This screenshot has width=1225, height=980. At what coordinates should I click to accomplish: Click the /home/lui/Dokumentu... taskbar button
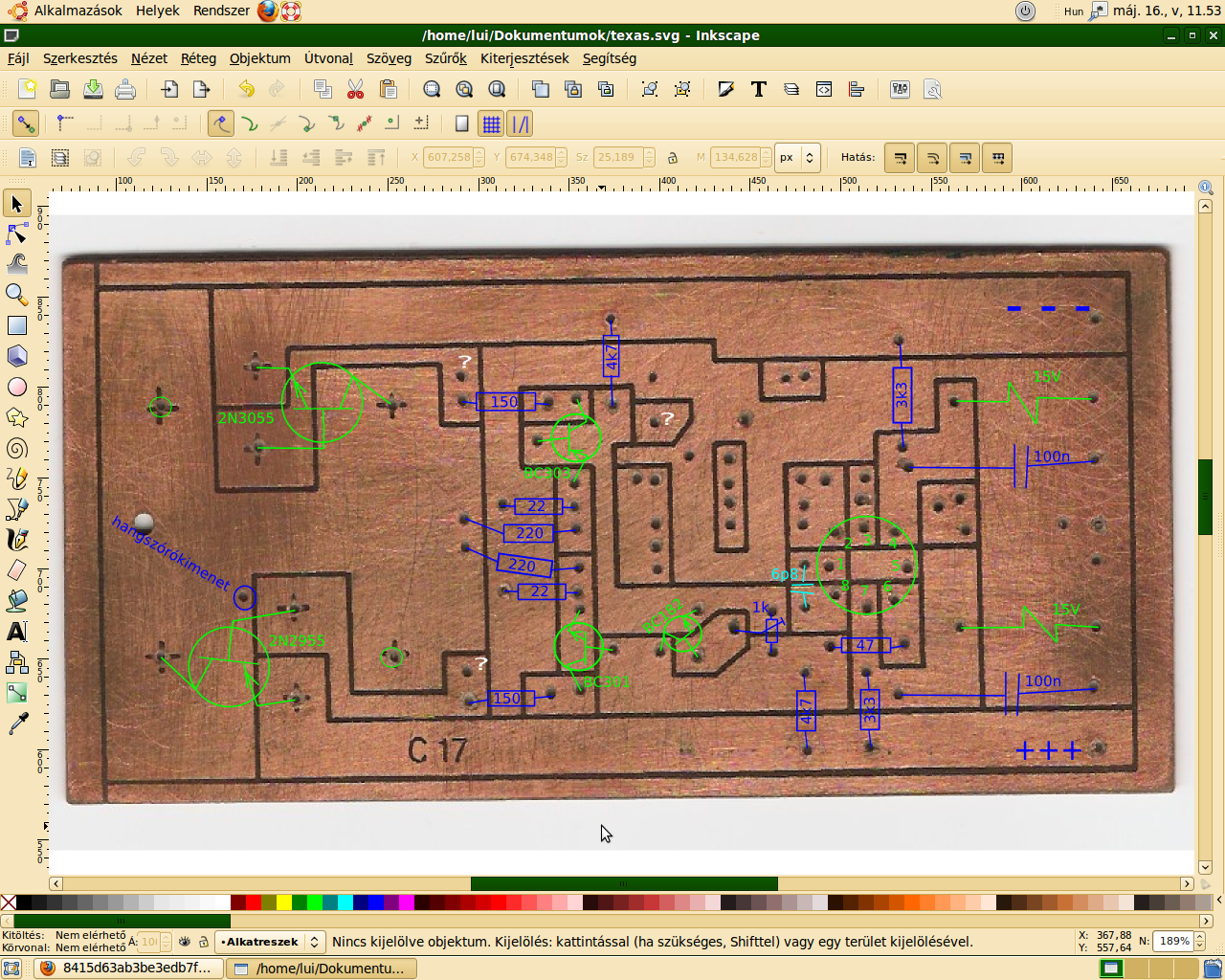coord(322,968)
